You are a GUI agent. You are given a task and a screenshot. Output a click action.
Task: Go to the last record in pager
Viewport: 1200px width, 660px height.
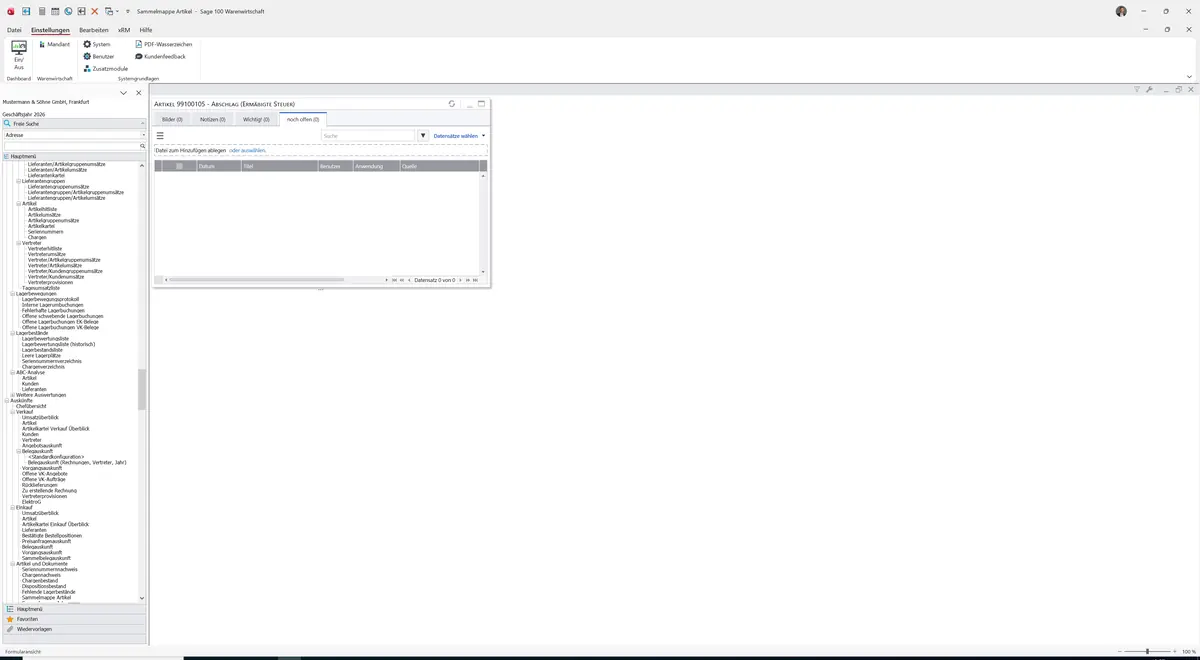click(x=475, y=280)
